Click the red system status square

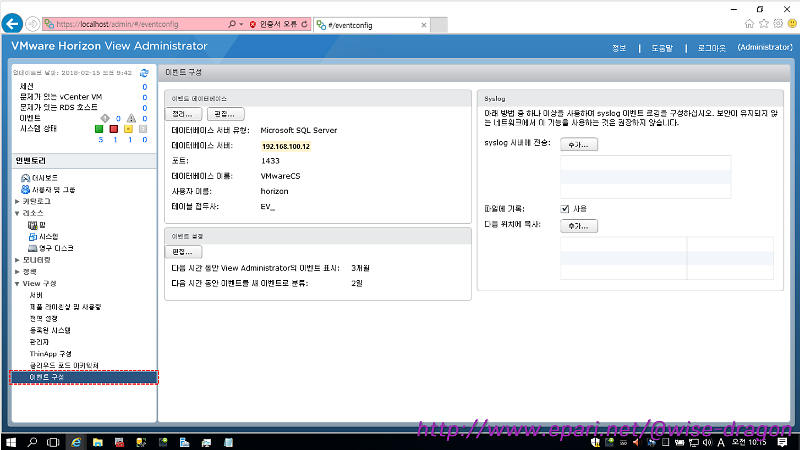tap(114, 129)
